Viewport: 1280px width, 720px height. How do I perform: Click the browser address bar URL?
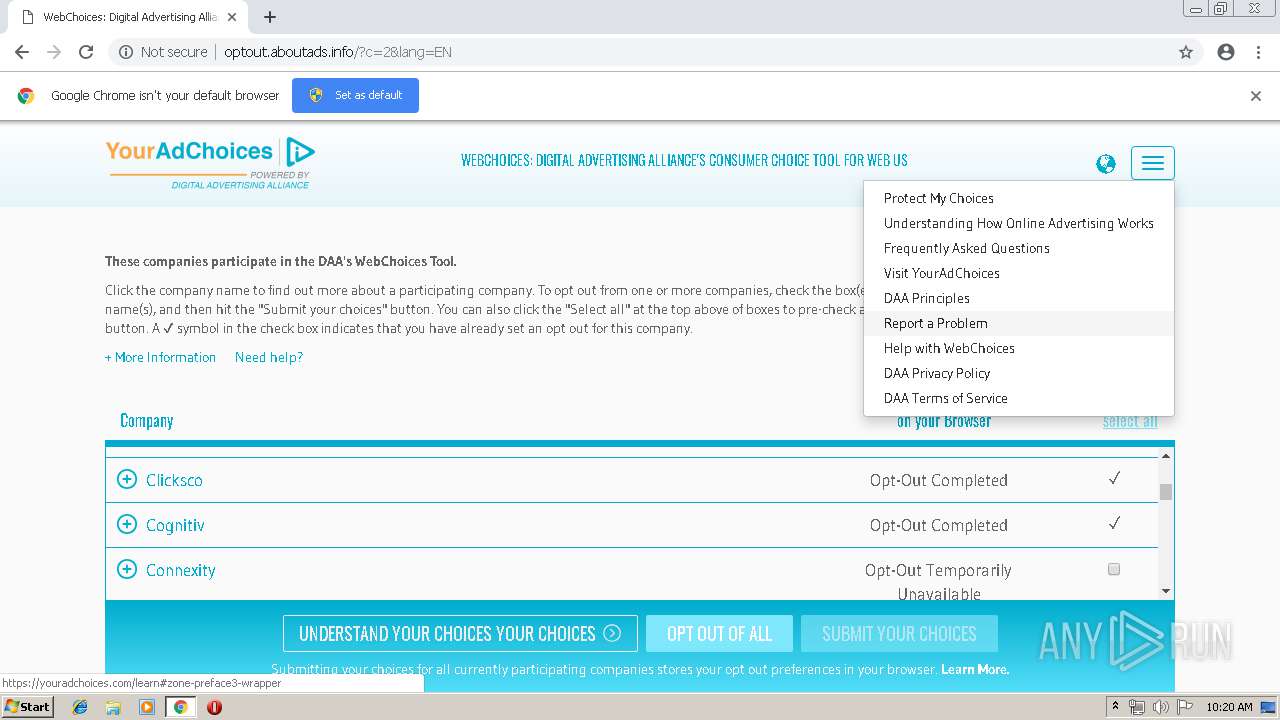tap(338, 52)
